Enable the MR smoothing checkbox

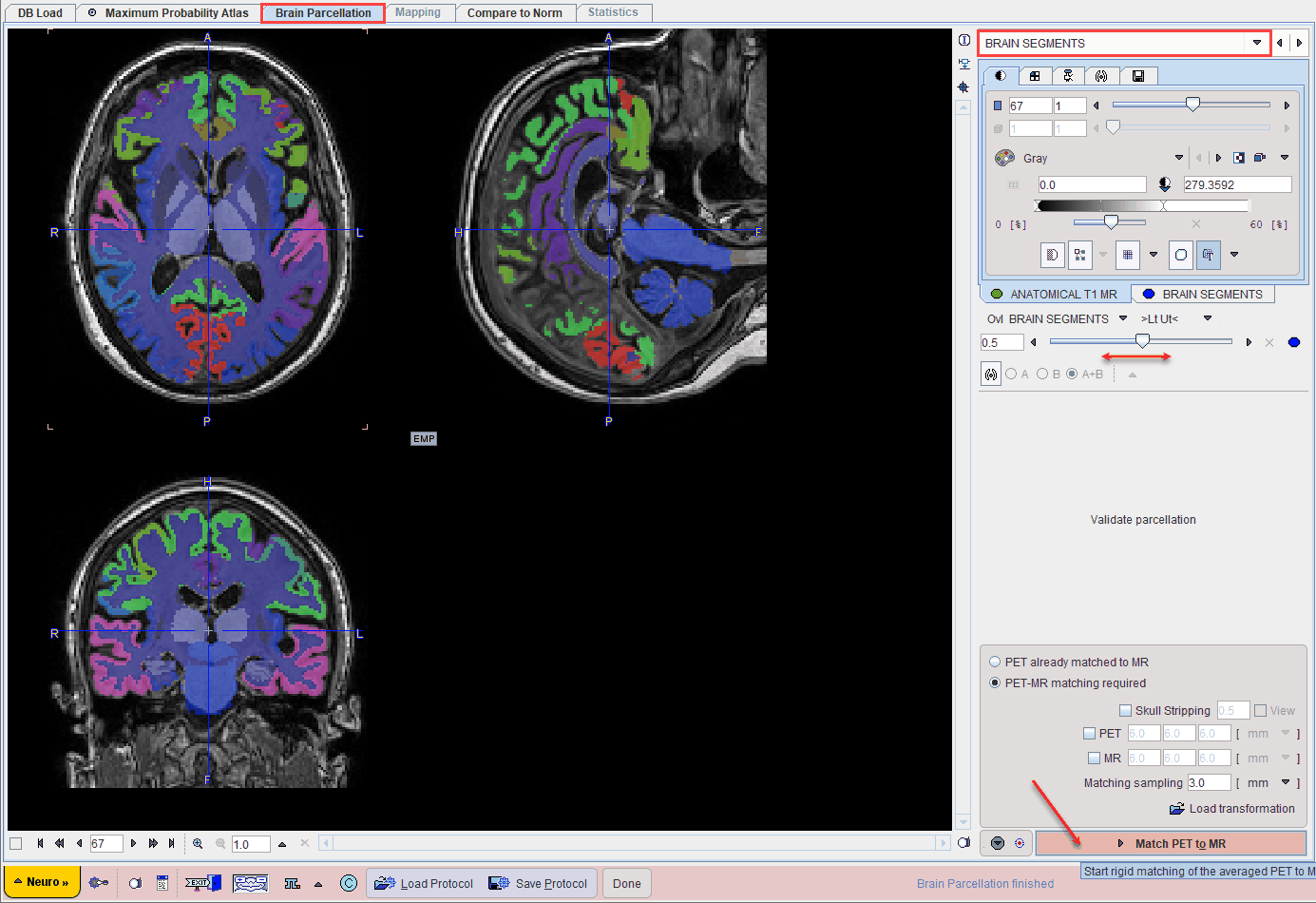coord(1095,758)
